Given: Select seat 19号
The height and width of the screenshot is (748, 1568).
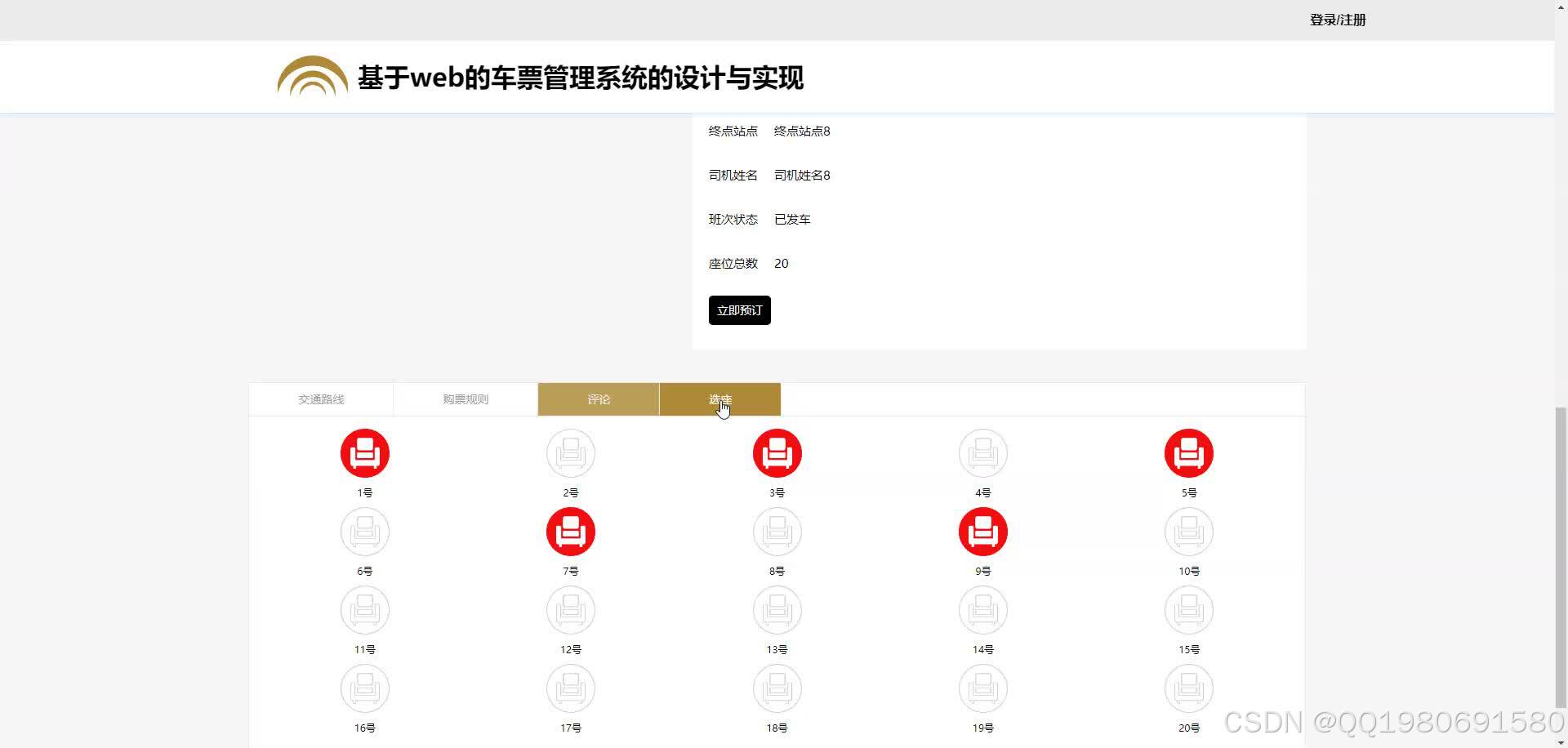Looking at the screenshot, I should coord(982,688).
